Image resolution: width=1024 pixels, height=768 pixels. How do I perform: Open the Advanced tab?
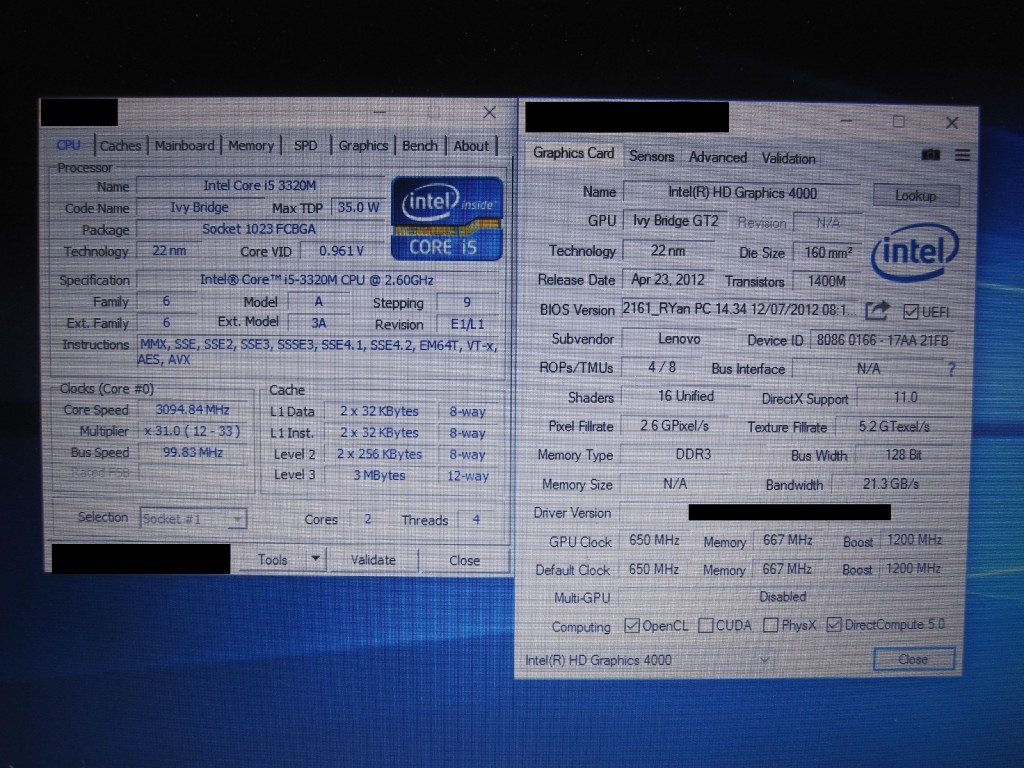pos(718,157)
